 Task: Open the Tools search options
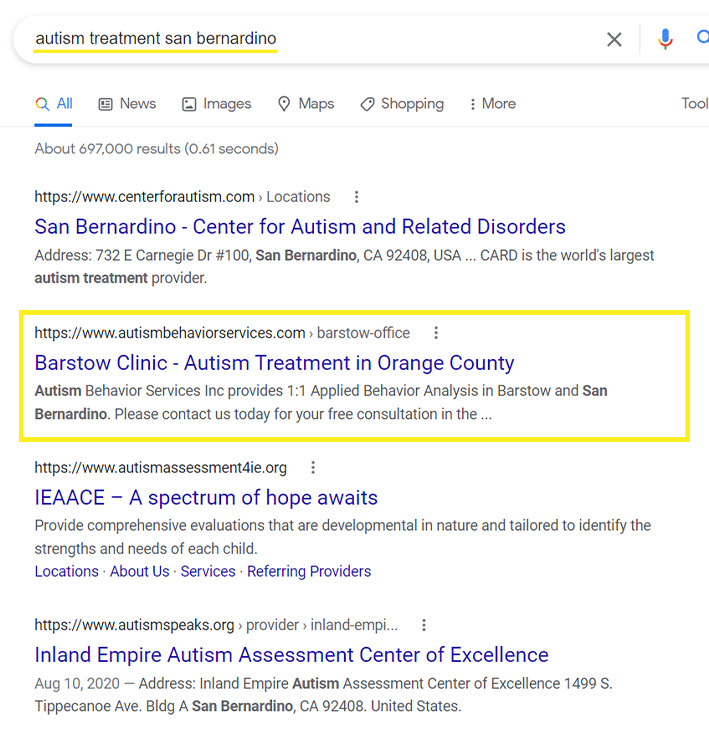tap(695, 104)
